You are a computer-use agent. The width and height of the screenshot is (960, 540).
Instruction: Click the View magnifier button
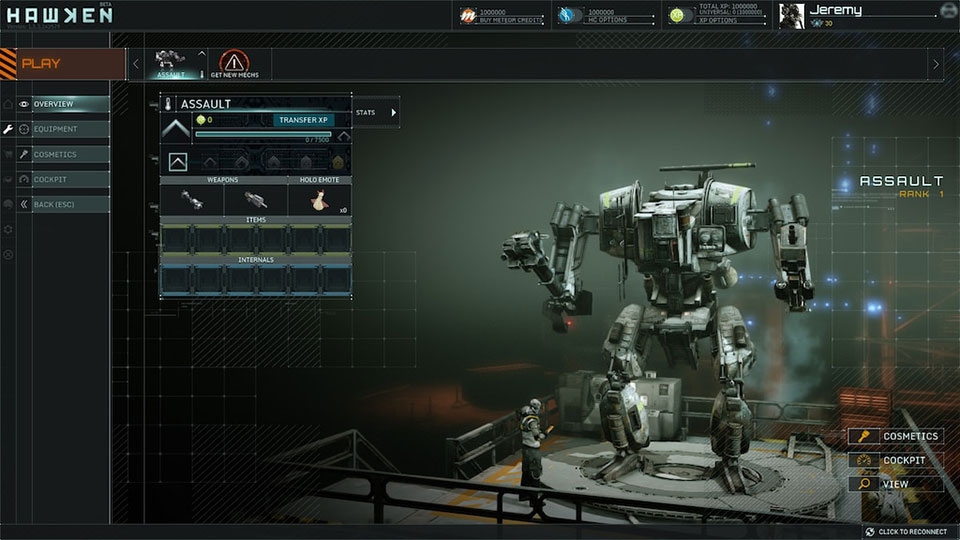tap(896, 484)
